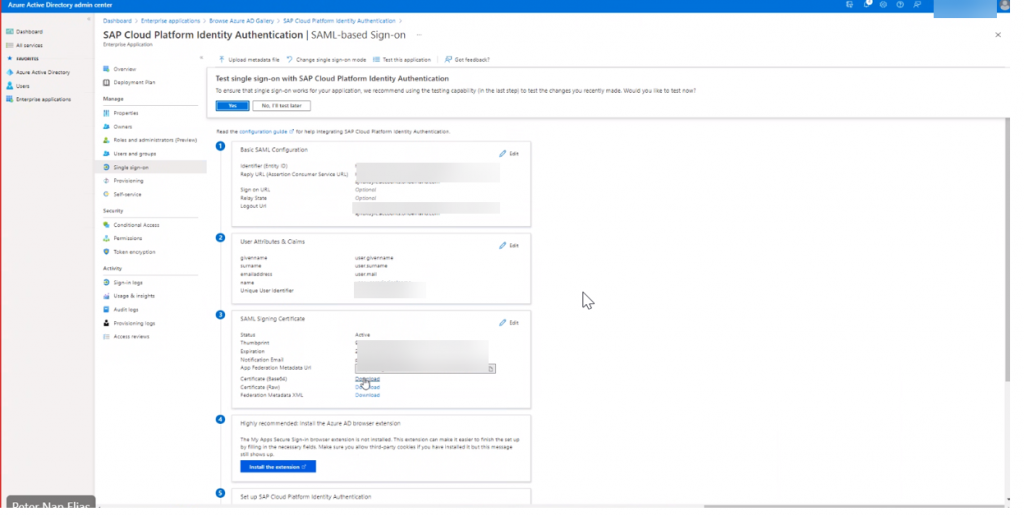Click the 'user.surname' claim value
The image size is (1024, 516).
point(371,266)
